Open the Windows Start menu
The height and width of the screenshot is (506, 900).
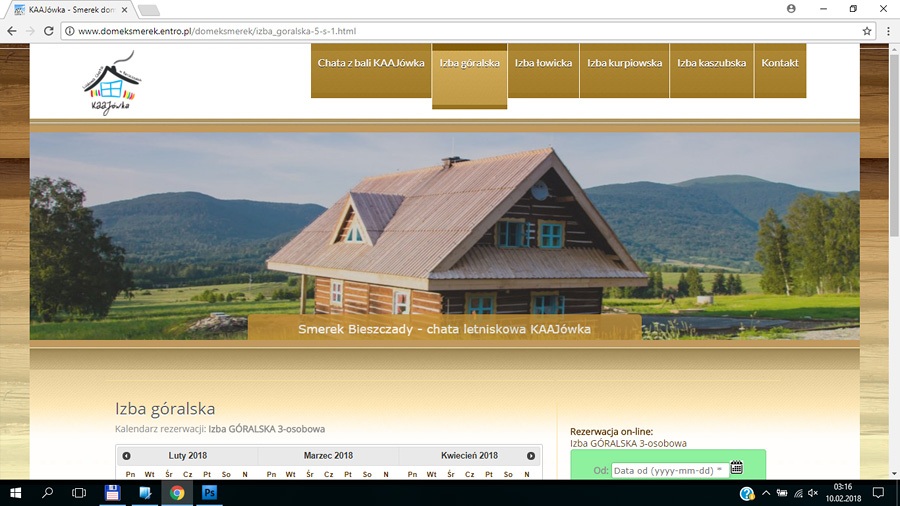pos(15,493)
